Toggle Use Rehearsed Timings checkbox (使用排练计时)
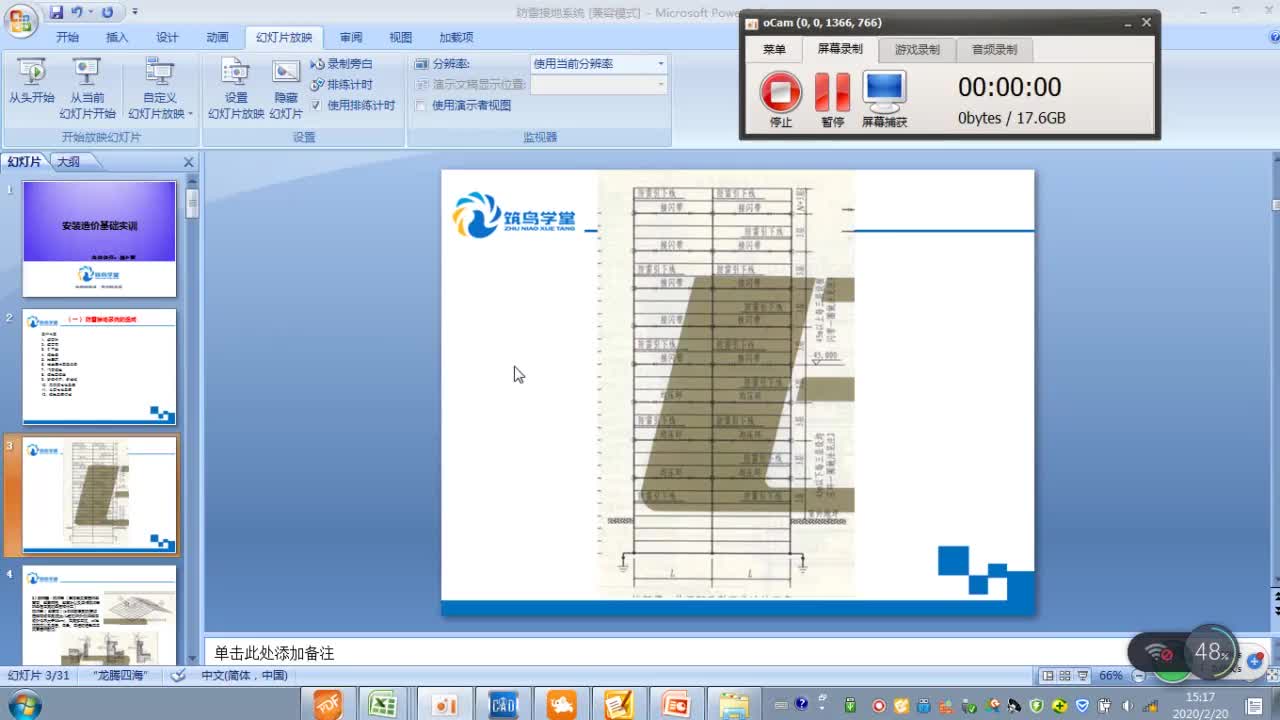Screen dimensions: 1280x720 click(x=316, y=105)
